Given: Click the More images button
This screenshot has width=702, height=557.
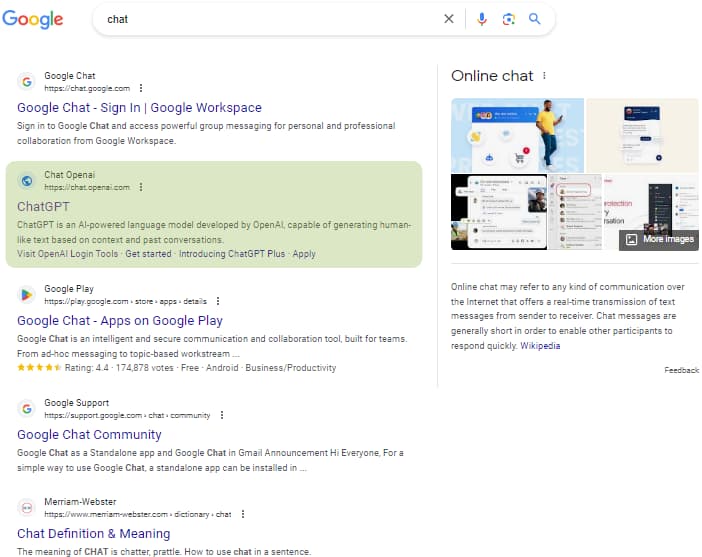Looking at the screenshot, I should click(658, 240).
